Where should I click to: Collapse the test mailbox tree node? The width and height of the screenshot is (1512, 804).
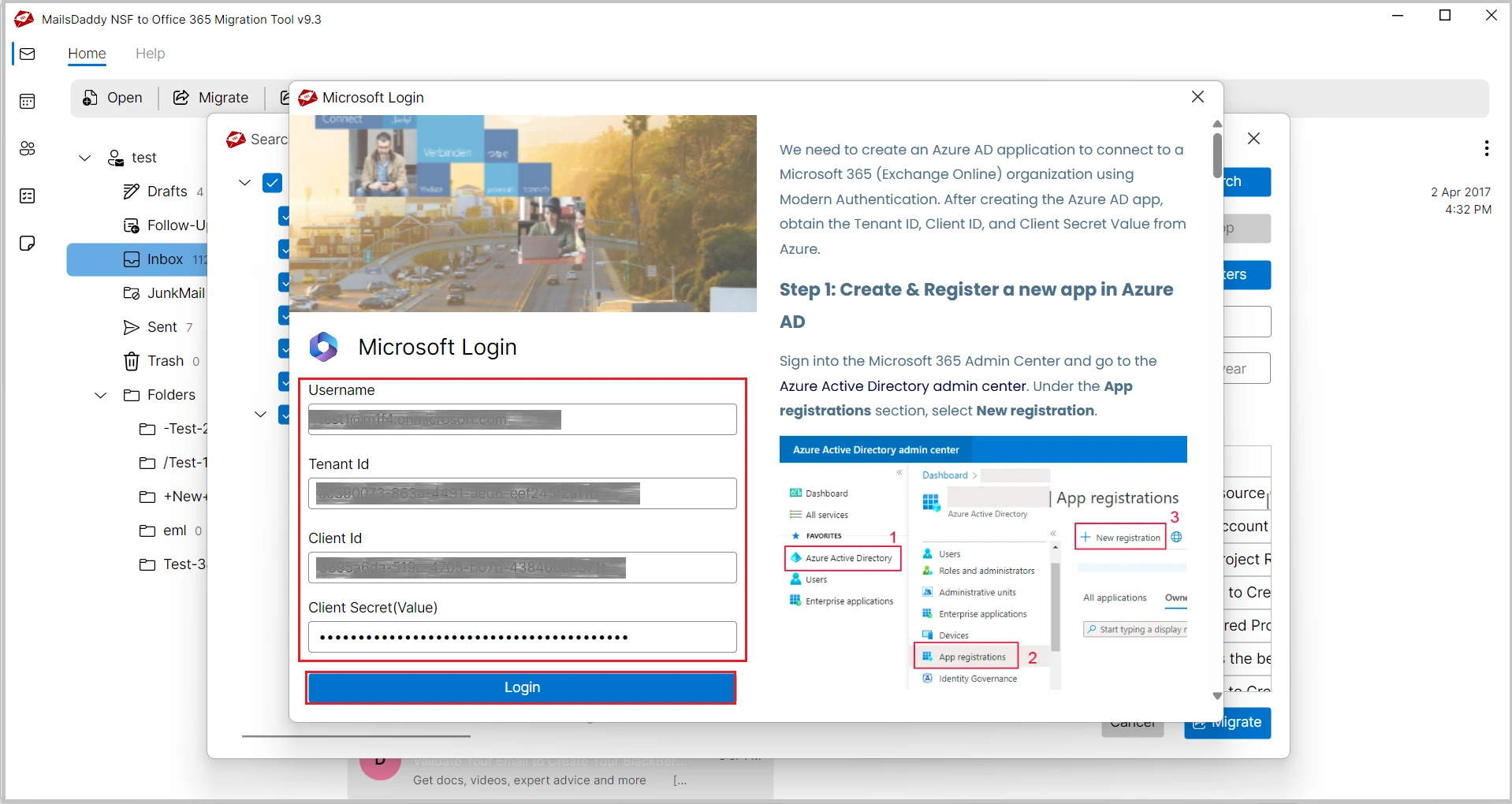coord(85,158)
